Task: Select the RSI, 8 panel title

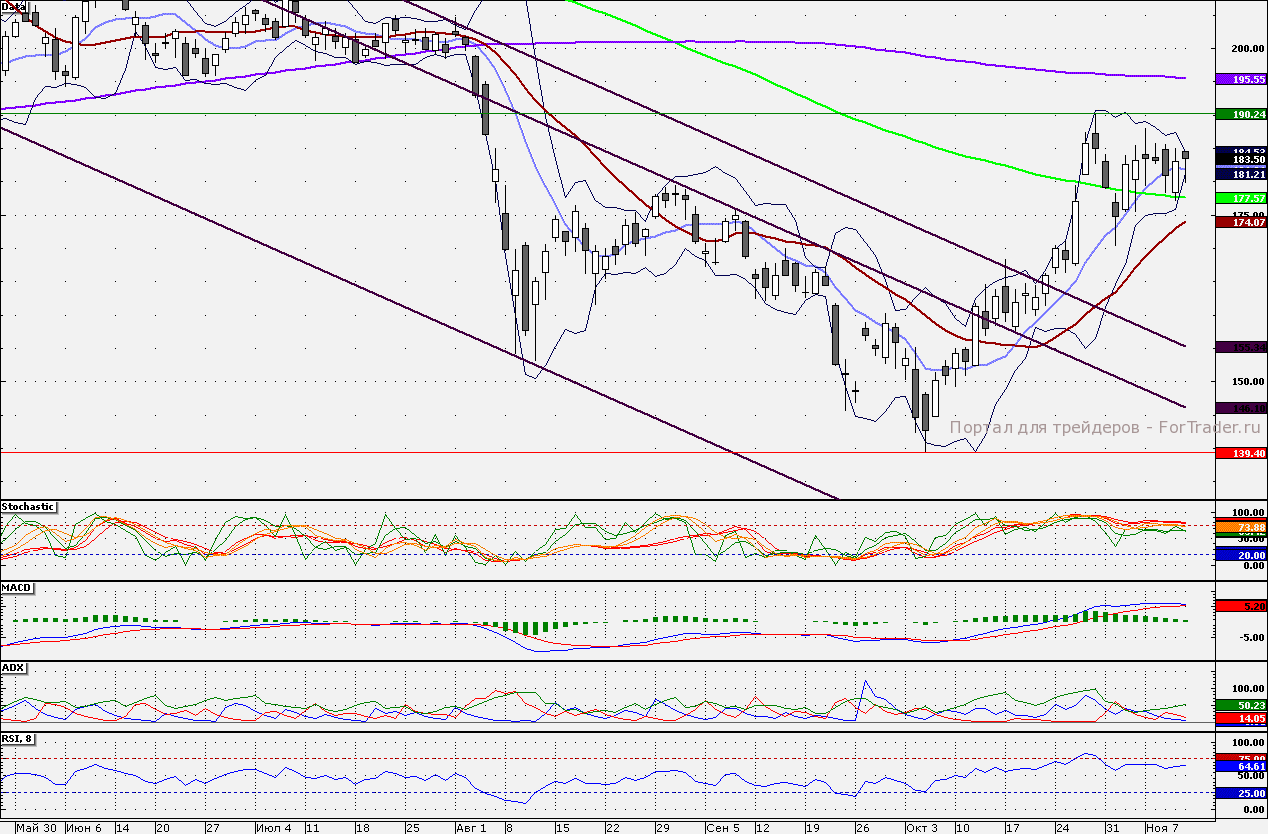Action: tap(18, 739)
